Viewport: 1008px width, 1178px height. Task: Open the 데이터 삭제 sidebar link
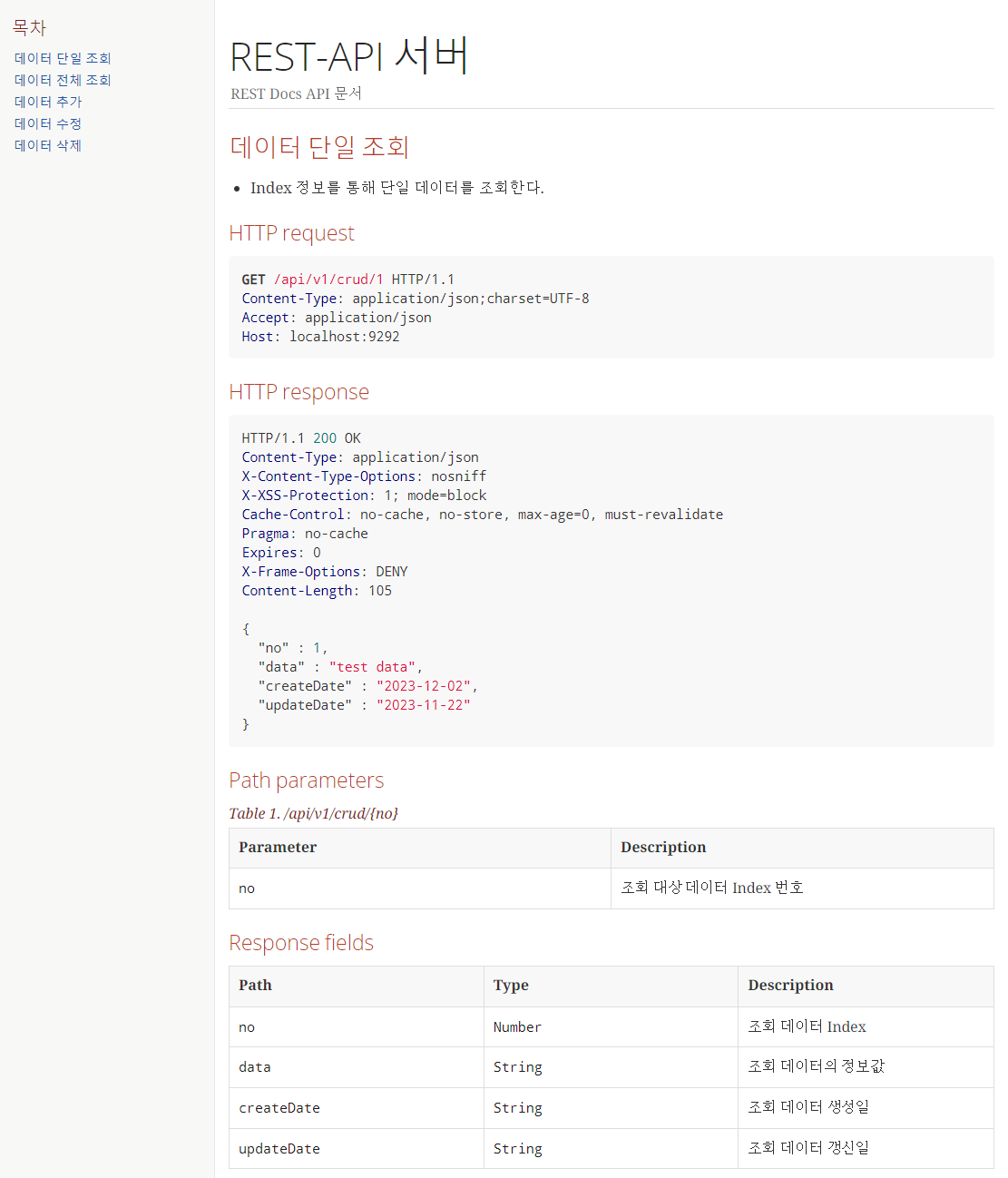[x=48, y=145]
